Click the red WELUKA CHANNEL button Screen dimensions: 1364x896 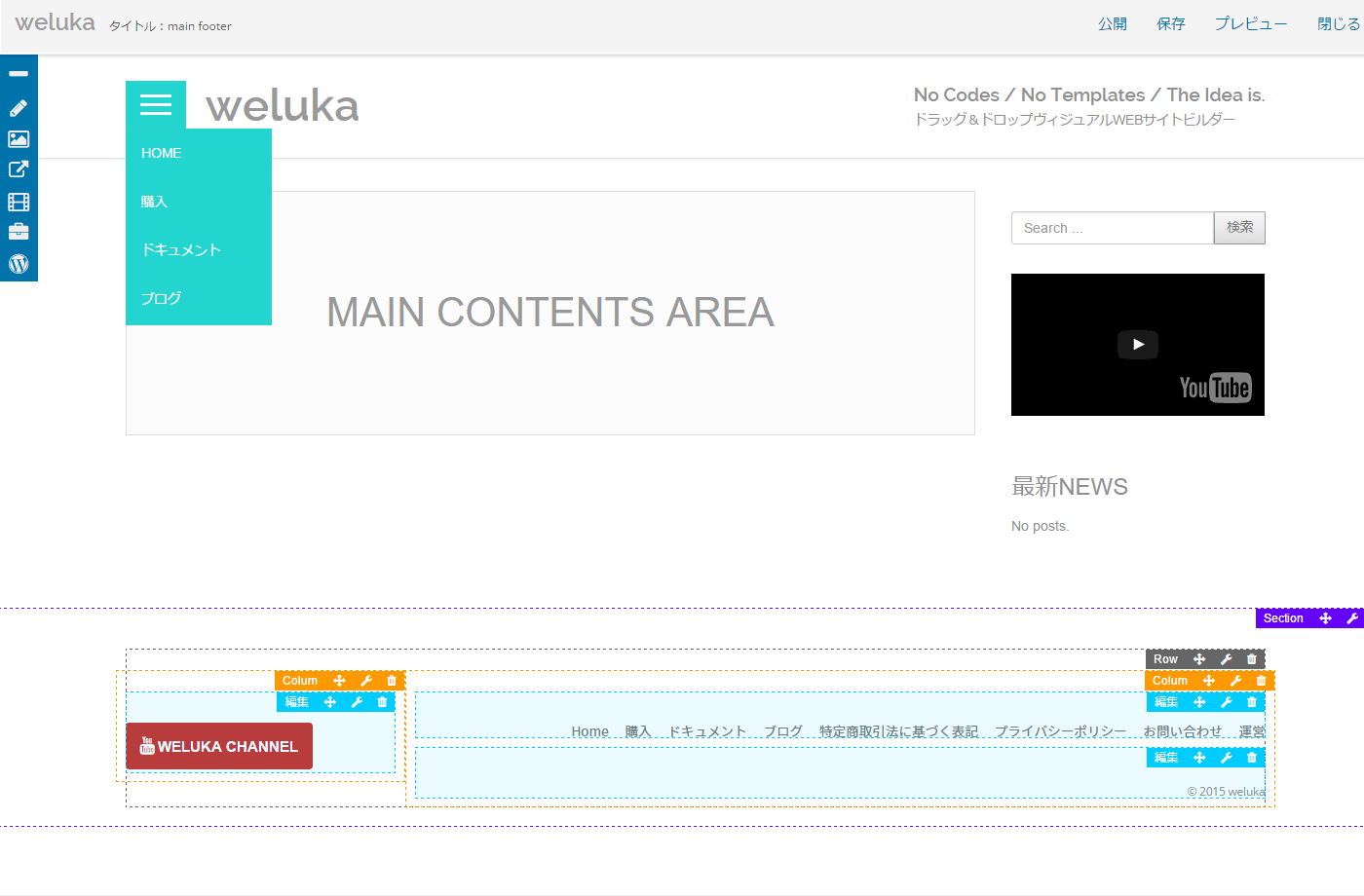(x=219, y=746)
